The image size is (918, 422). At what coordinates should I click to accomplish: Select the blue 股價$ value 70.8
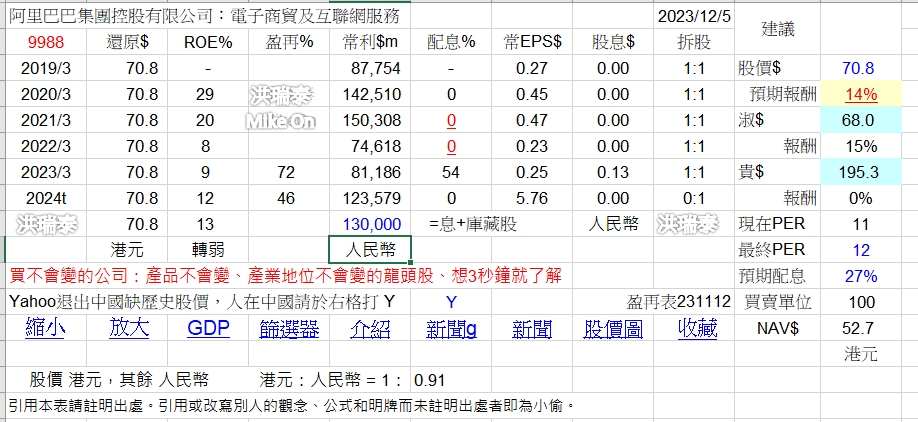coord(858,68)
